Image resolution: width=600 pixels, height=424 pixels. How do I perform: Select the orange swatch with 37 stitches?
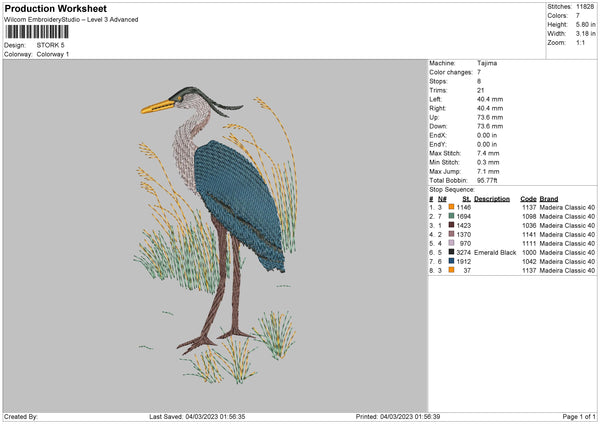(x=453, y=270)
